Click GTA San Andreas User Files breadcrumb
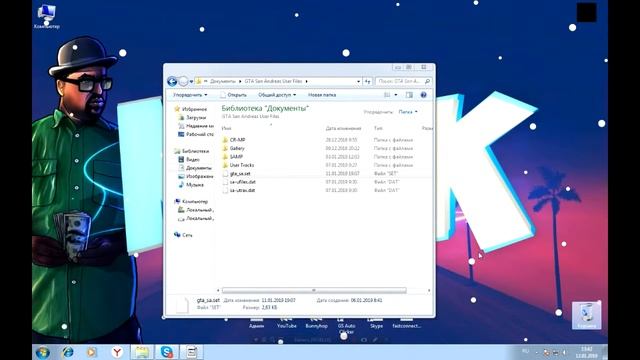 (273, 81)
